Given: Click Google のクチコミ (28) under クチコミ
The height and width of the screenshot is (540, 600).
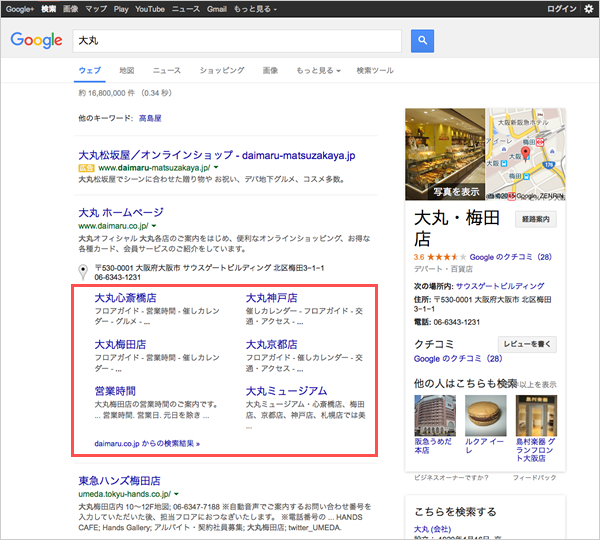Looking at the screenshot, I should click(x=458, y=359).
